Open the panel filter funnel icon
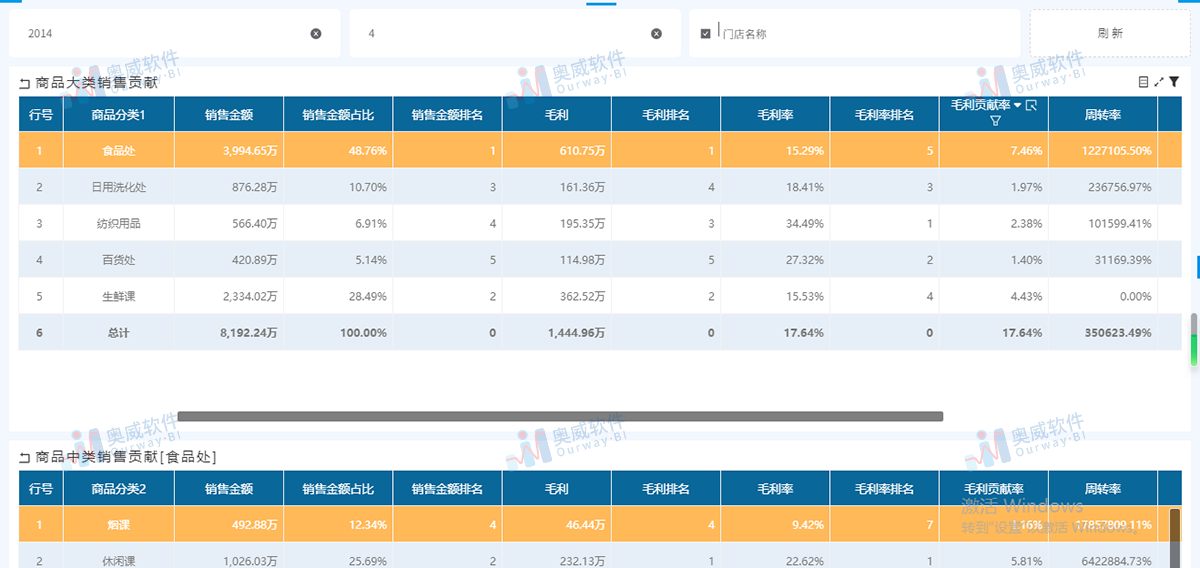The image size is (1200, 568). click(x=1174, y=82)
